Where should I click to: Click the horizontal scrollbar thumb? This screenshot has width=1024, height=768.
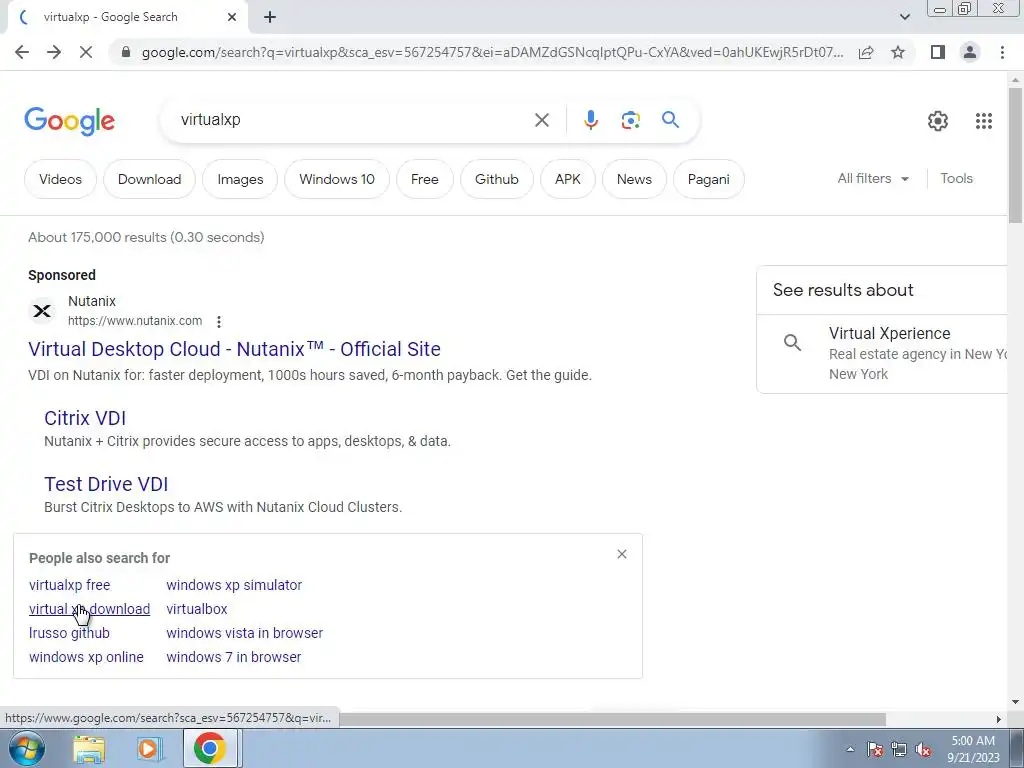tap(613, 719)
